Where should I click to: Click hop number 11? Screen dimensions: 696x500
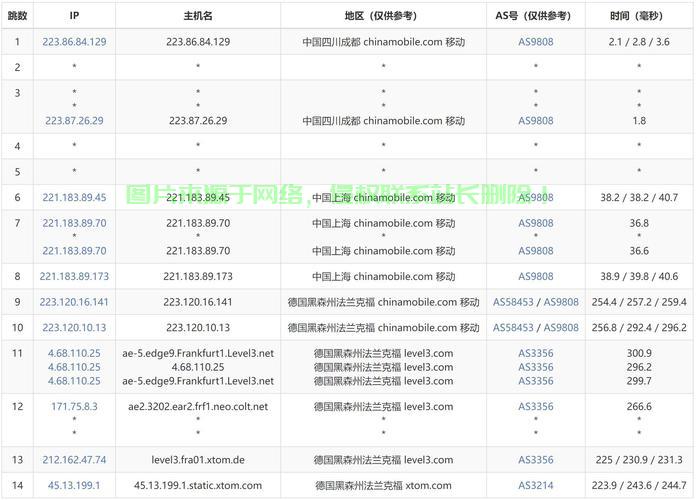click(x=17, y=353)
